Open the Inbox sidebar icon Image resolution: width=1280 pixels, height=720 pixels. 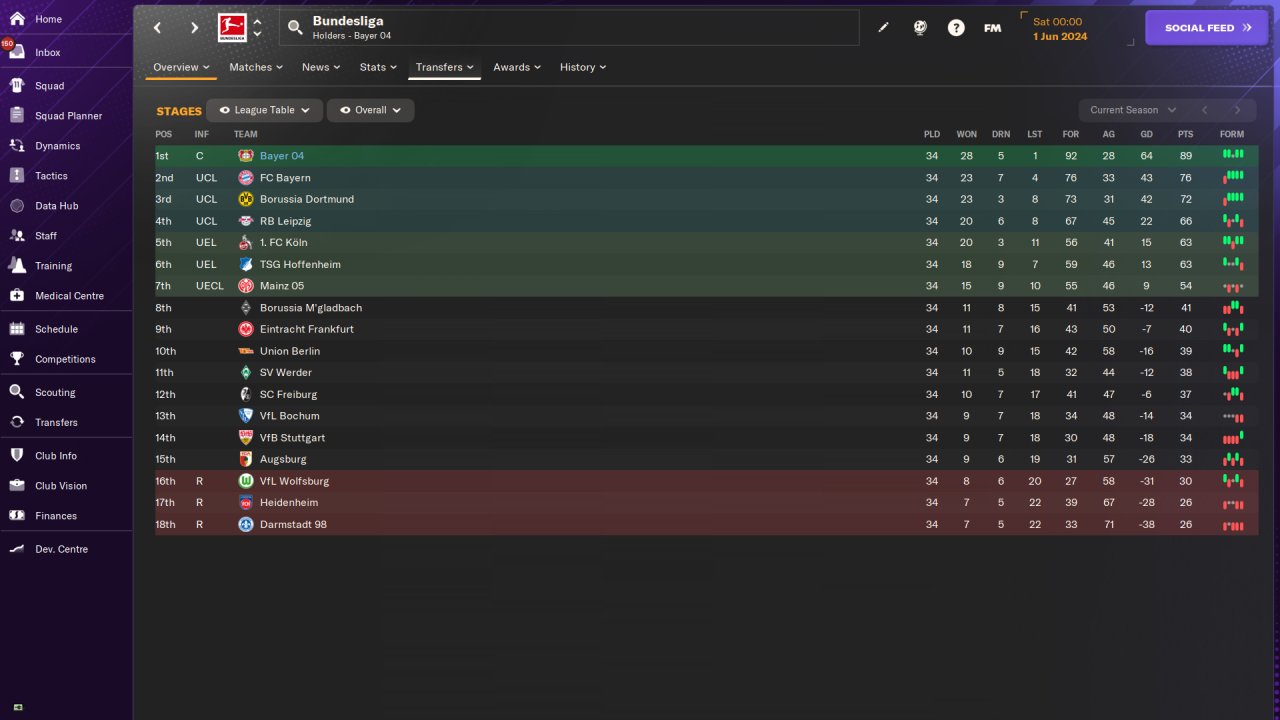pos(17,52)
